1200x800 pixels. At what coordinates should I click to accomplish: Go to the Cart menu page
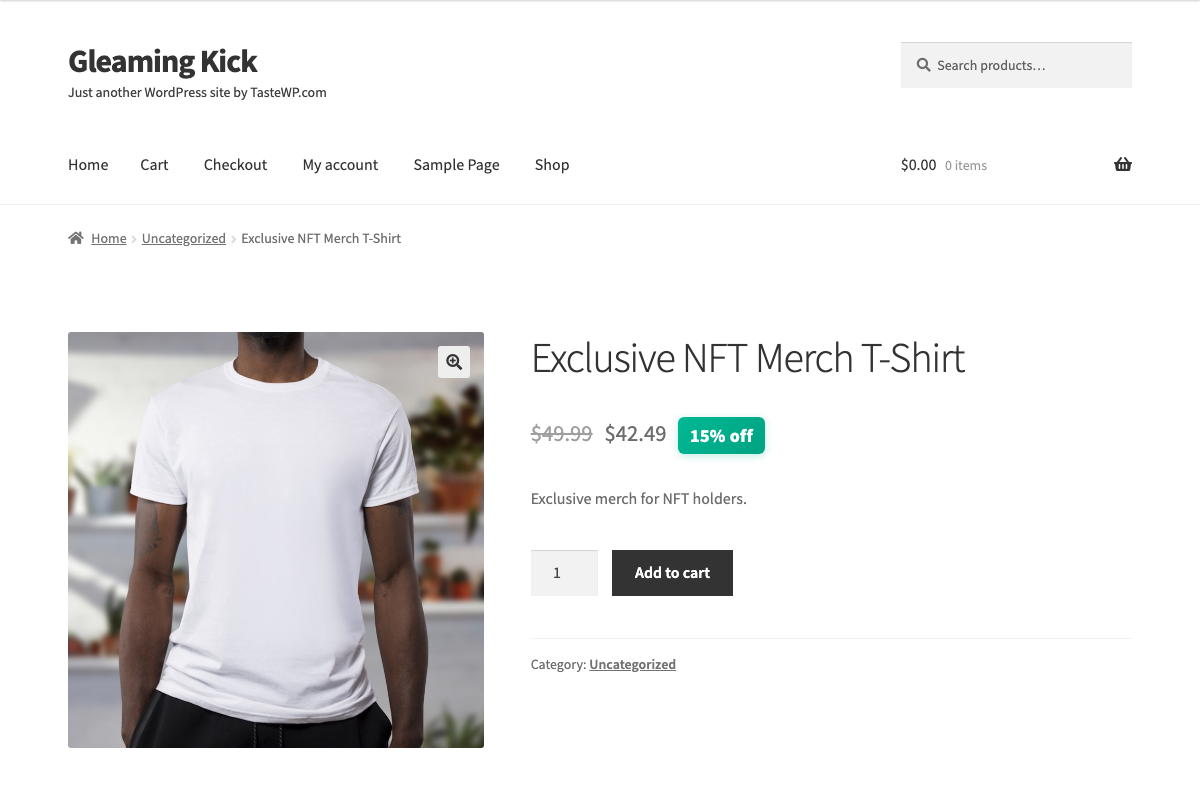tap(154, 165)
